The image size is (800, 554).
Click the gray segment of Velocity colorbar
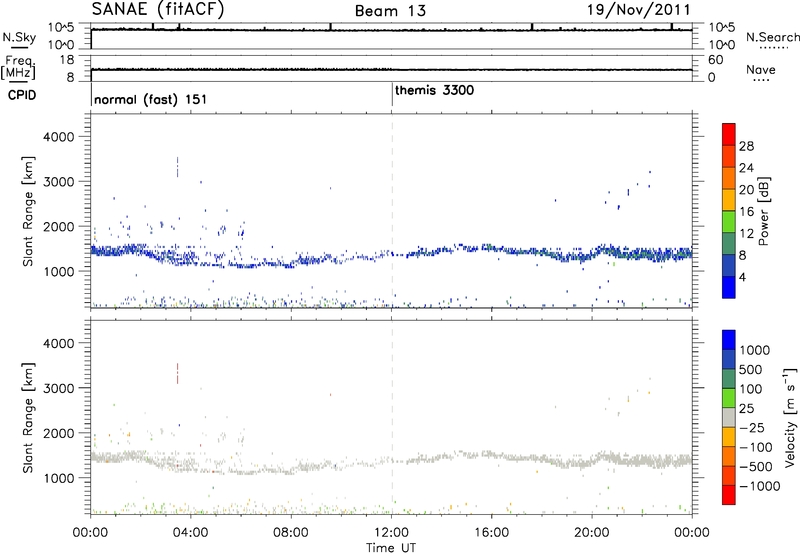pyautogui.click(x=729, y=417)
